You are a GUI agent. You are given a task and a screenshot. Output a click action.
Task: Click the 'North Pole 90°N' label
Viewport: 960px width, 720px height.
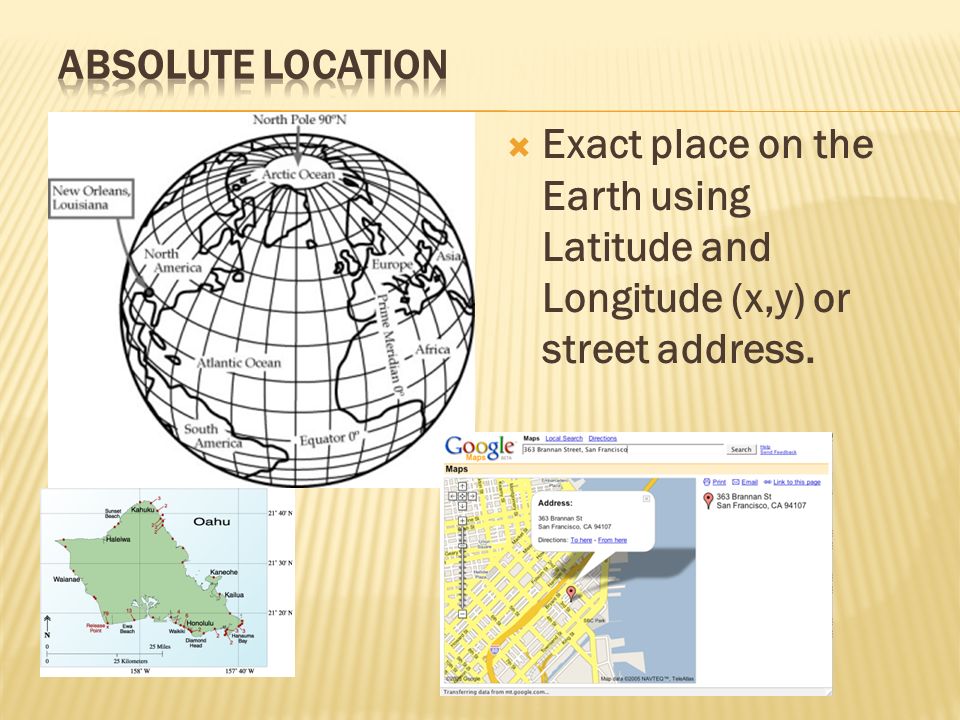(x=299, y=119)
